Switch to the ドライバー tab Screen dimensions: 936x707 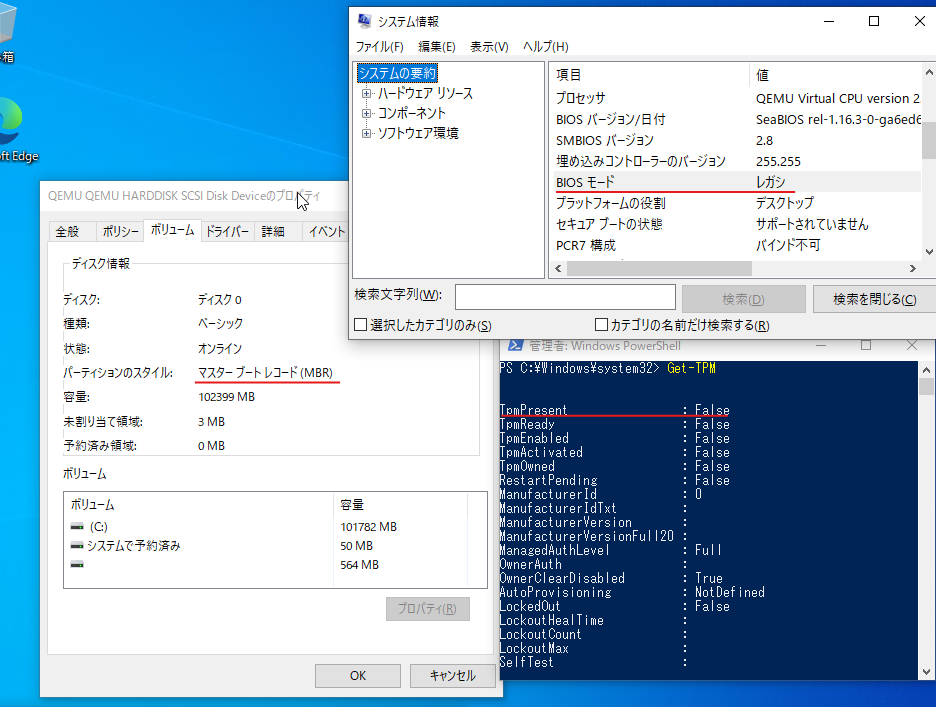pyautogui.click(x=227, y=232)
